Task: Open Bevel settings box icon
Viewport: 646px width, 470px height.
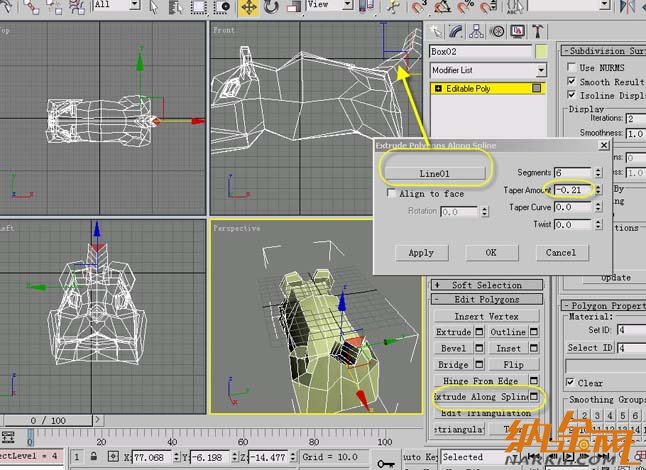Action: click(480, 348)
